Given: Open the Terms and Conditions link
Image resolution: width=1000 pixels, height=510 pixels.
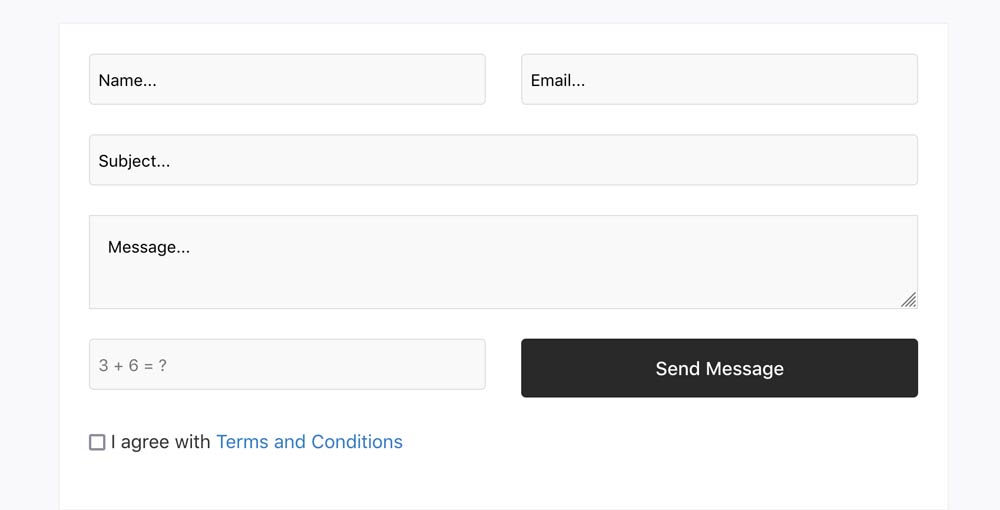Looking at the screenshot, I should pos(309,442).
